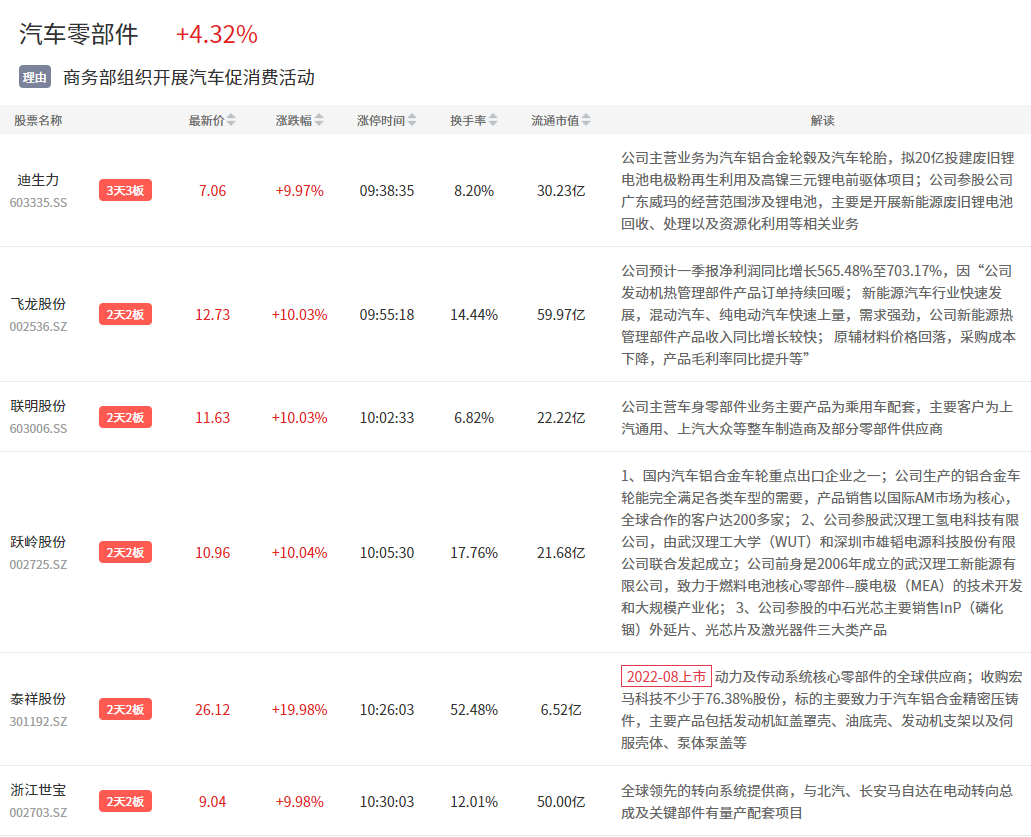This screenshot has width=1031, height=837.
Task: Click the 股票名称 column header
Action: (38, 120)
